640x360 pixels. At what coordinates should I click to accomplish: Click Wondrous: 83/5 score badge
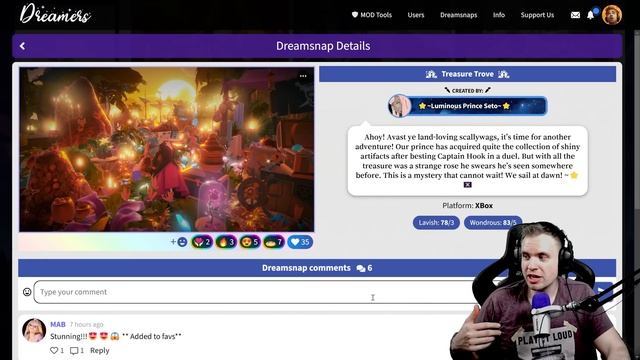point(493,222)
